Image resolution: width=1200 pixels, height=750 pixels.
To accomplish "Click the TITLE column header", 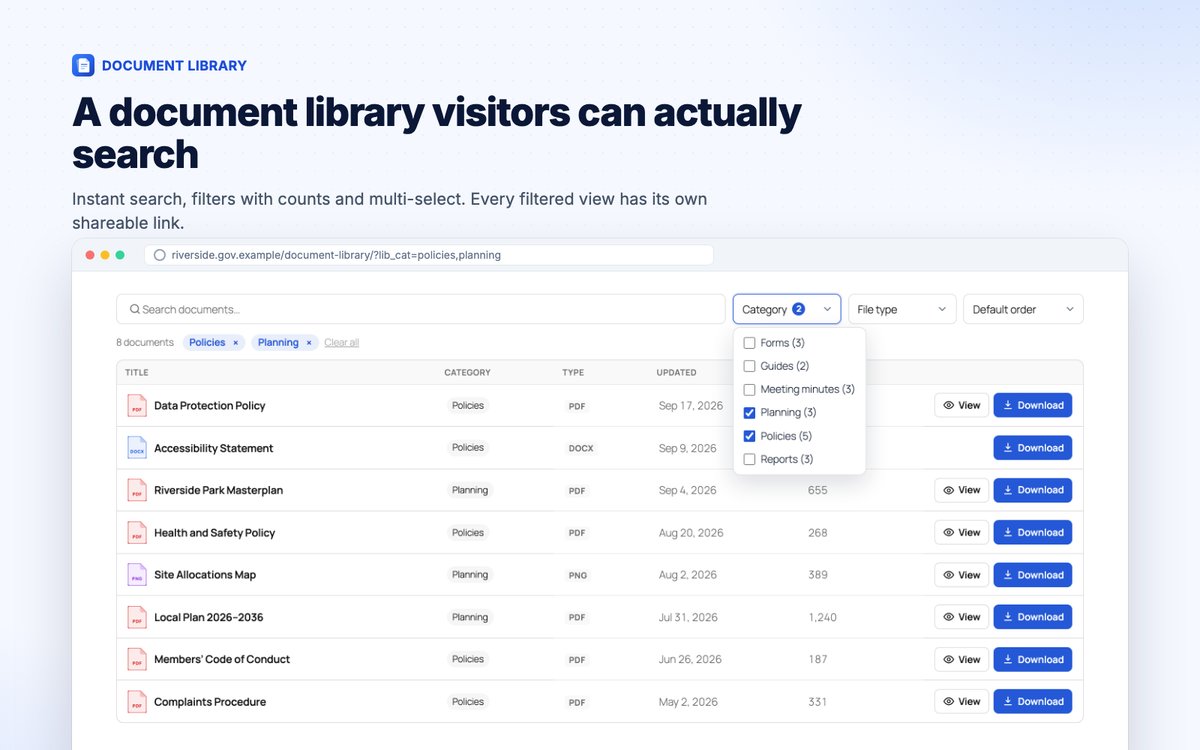I will point(137,373).
